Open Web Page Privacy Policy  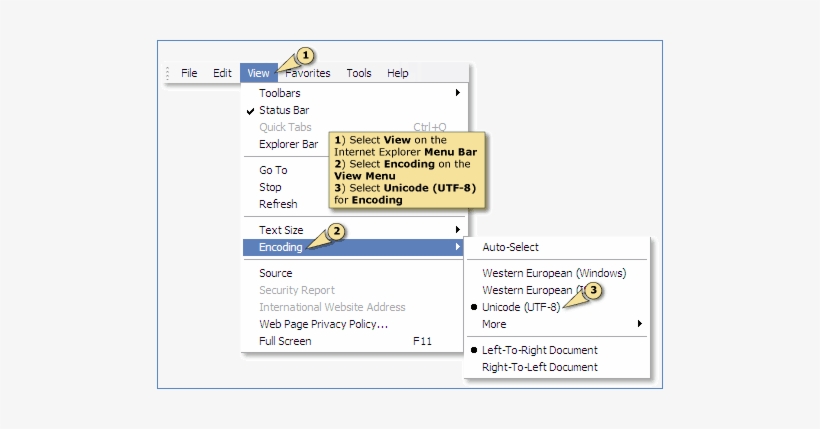pyautogui.click(x=354, y=324)
